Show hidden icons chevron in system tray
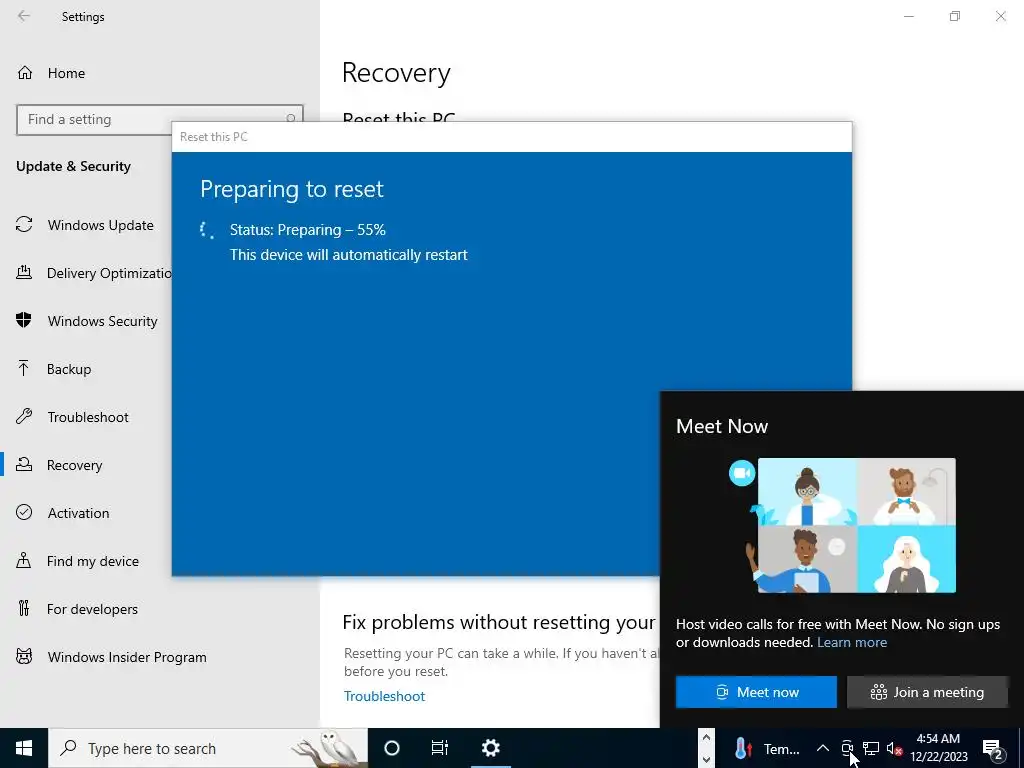Viewport: 1024px width, 768px height. tap(823, 748)
